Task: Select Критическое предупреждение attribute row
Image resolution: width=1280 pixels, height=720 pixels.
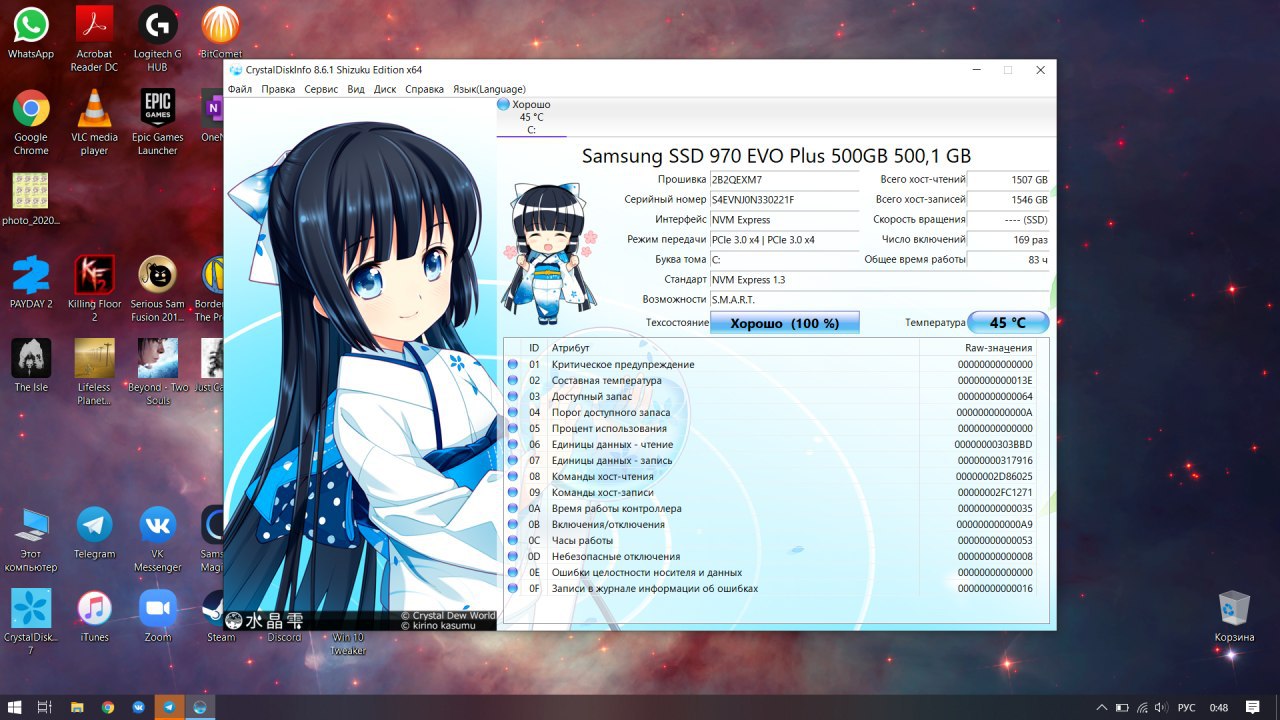Action: click(x=771, y=365)
